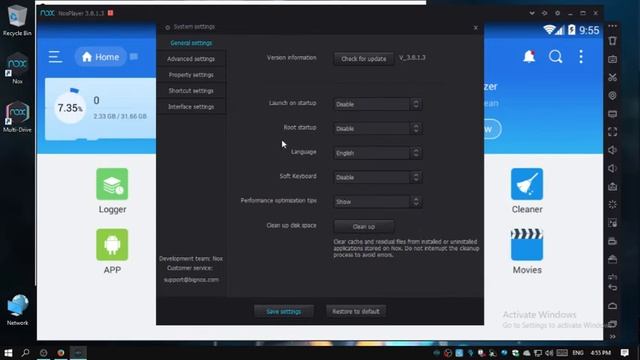Open the Root startup dropdown

(x=378, y=129)
